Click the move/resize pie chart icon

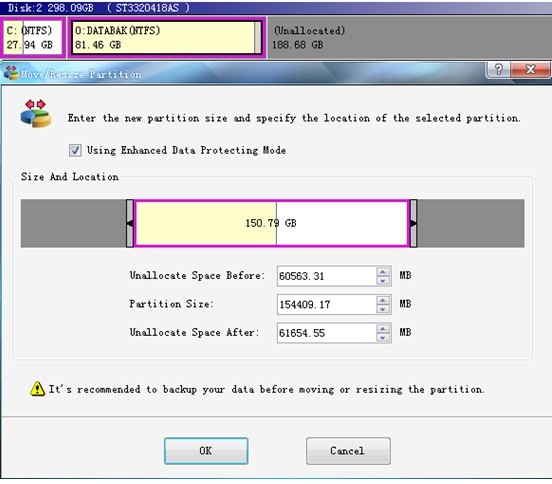36,114
